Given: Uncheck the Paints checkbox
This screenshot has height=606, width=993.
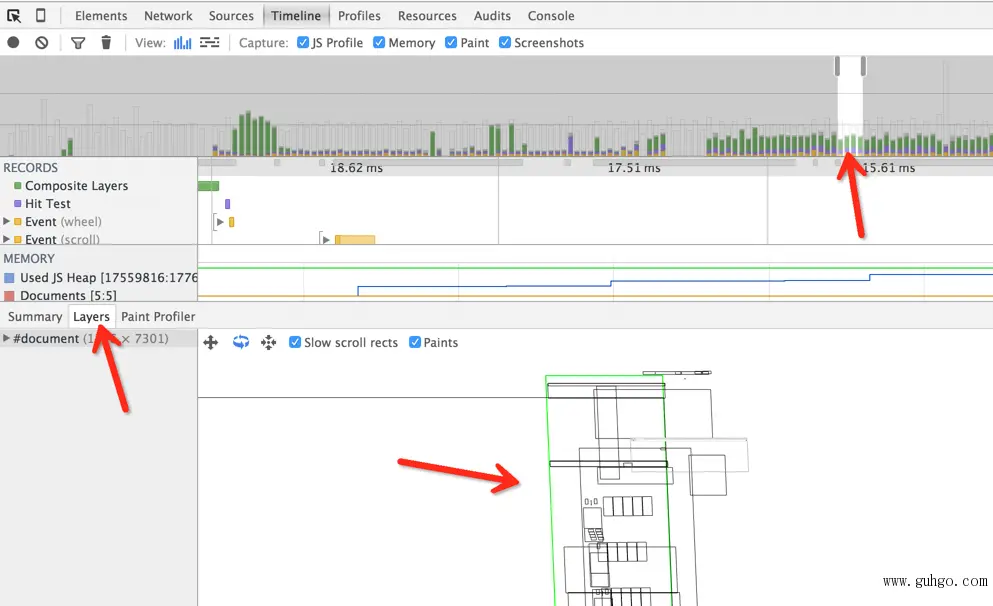Looking at the screenshot, I should pos(415,342).
